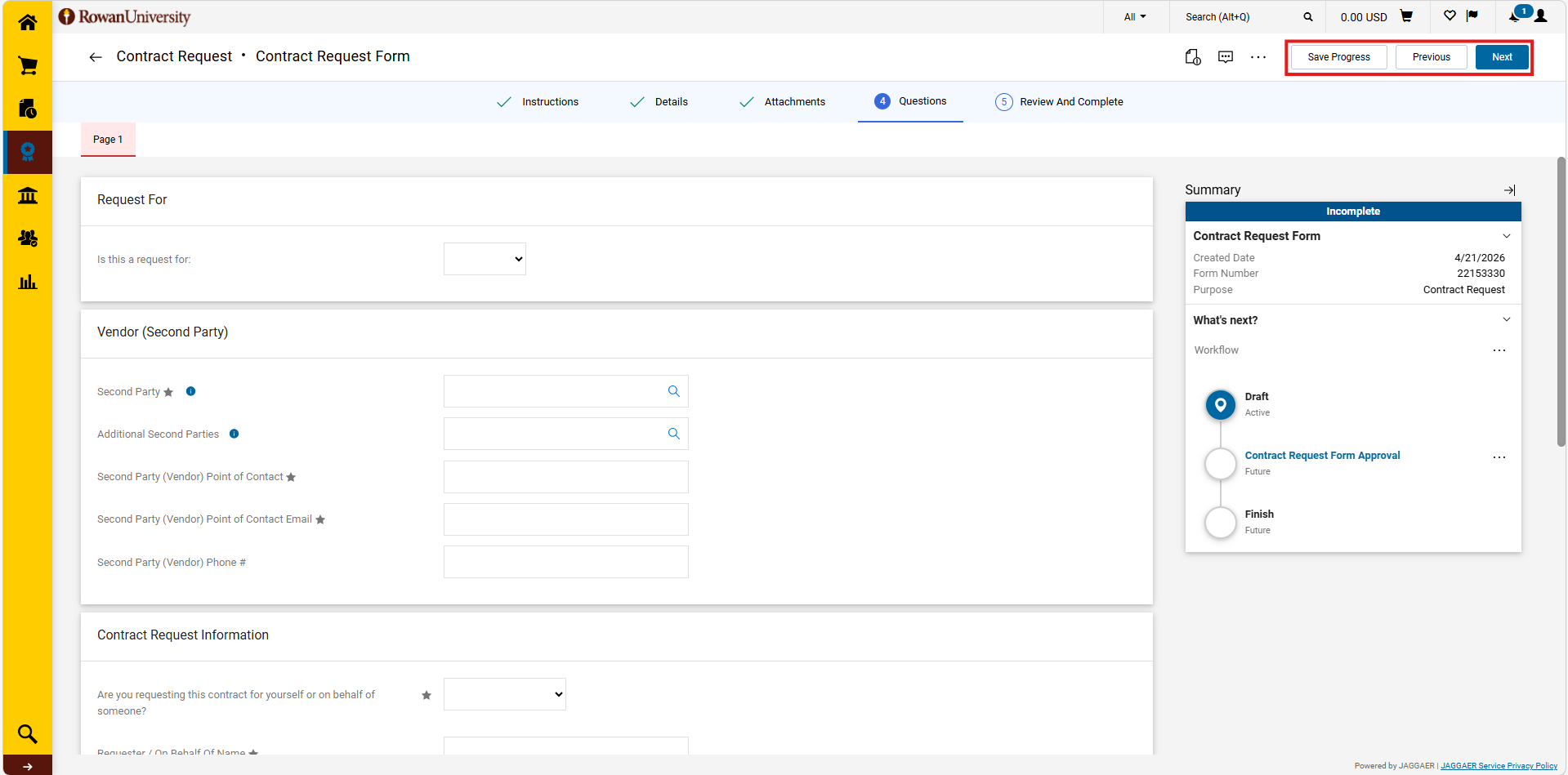This screenshot has height=775, width=1568.
Task: Open the Home sidebar icon
Action: [28, 22]
